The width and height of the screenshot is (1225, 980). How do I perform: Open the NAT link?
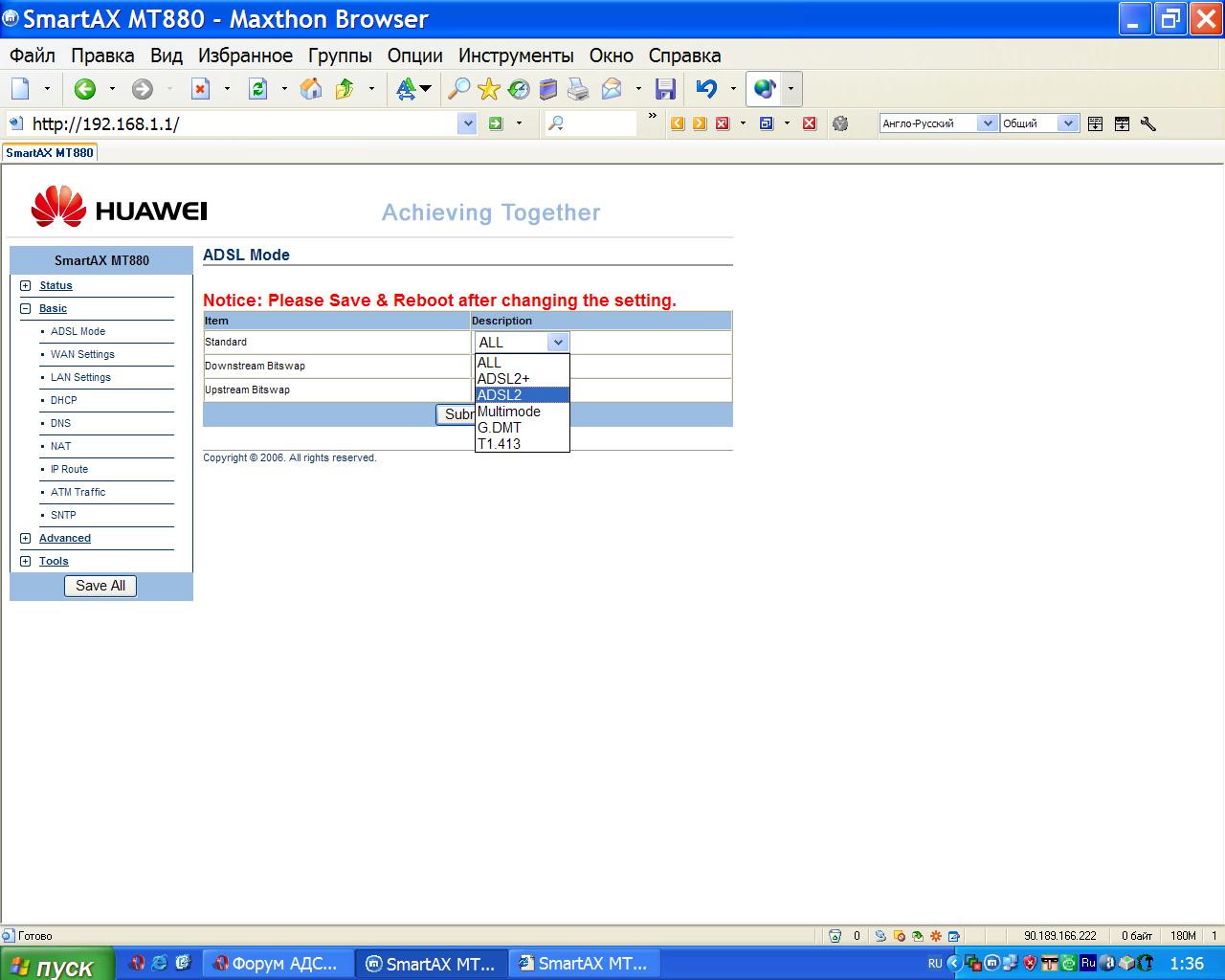click(x=60, y=446)
